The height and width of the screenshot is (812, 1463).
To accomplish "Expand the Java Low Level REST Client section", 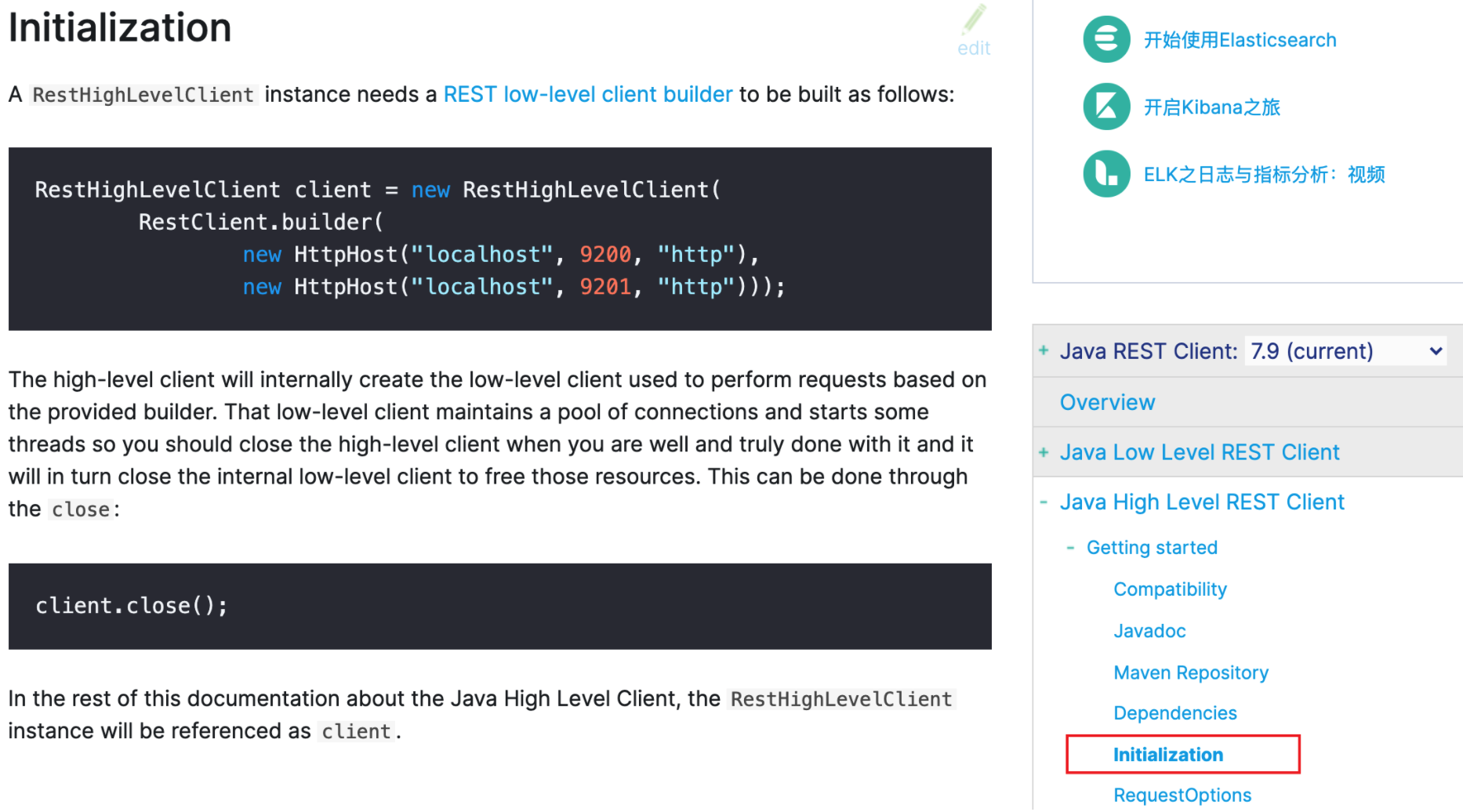I will point(1044,452).
